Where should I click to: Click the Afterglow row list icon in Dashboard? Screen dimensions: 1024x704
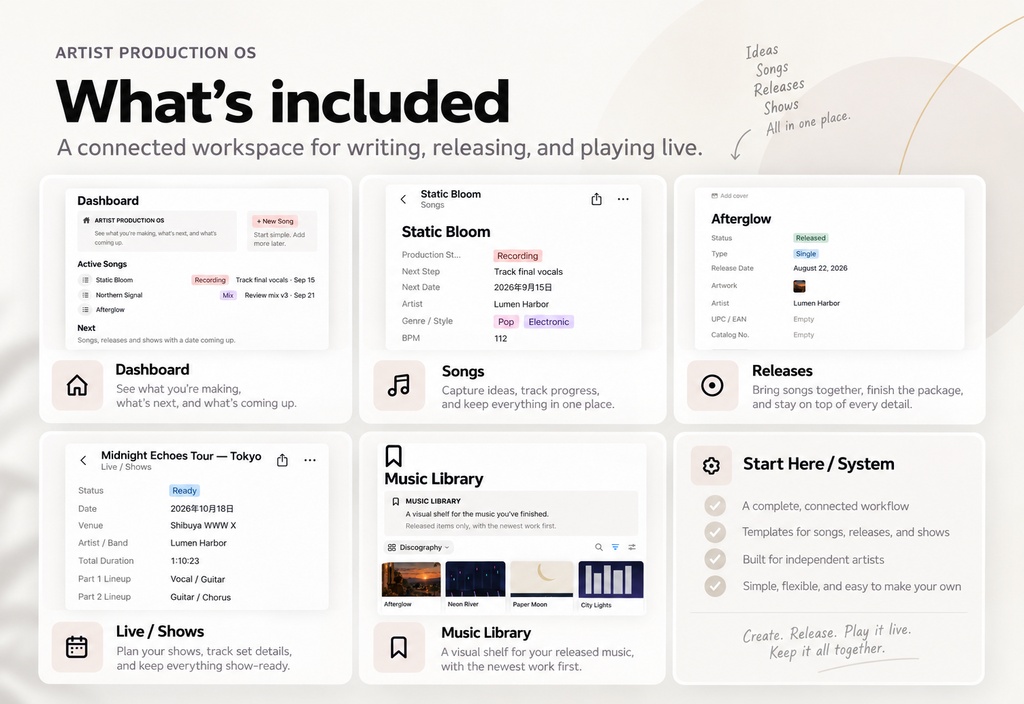pyautogui.click(x=85, y=310)
